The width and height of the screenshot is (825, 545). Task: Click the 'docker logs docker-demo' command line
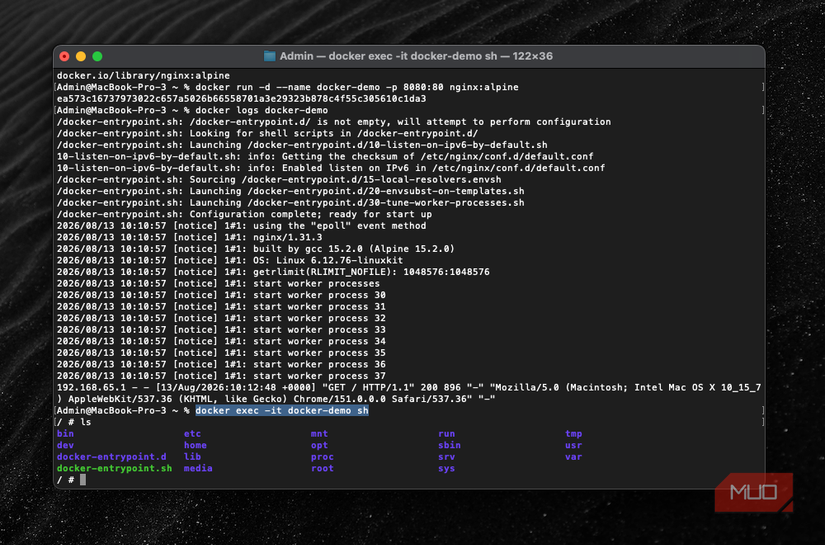coord(261,110)
